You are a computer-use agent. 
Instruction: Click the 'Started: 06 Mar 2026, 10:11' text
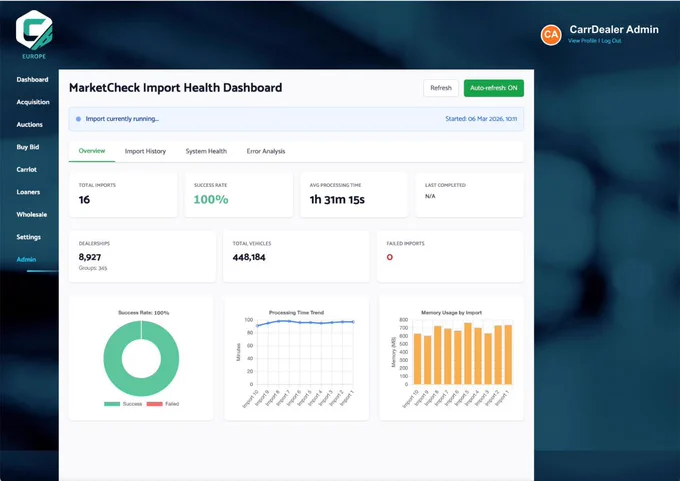point(481,119)
